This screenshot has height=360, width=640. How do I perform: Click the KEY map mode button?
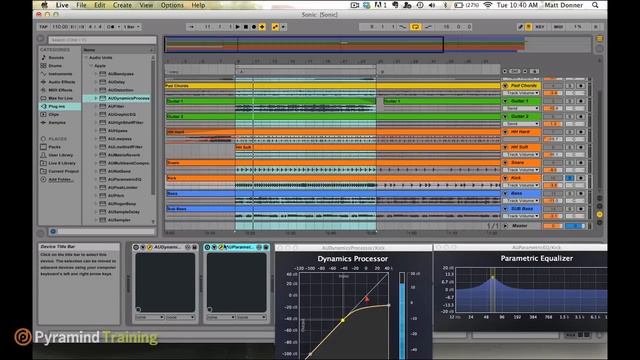pos(540,27)
